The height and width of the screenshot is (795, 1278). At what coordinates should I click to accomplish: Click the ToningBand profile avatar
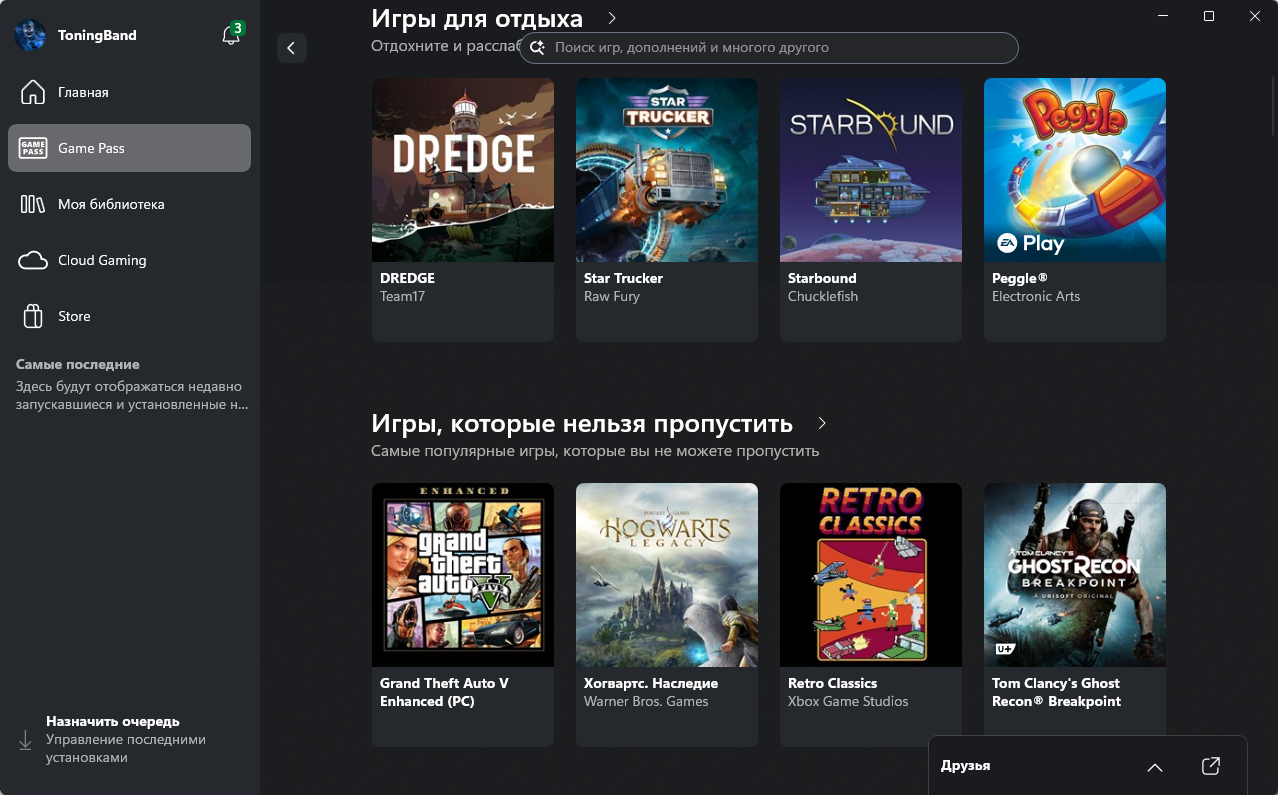click(29, 35)
